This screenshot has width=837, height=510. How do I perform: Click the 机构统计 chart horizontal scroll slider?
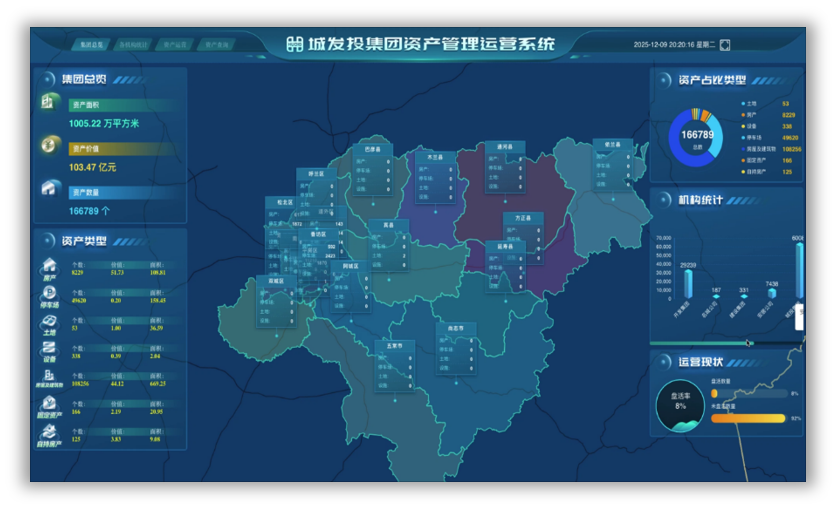748,342
